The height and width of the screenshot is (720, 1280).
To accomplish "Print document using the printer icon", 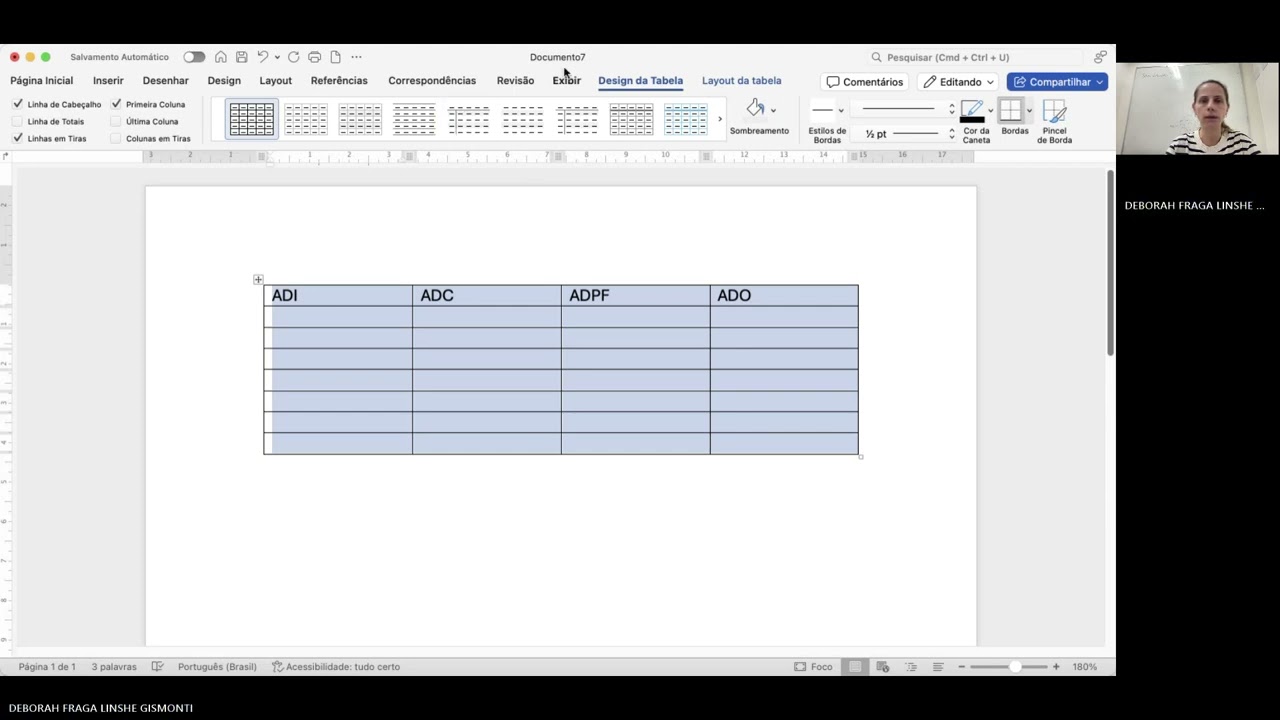I will (x=314, y=57).
